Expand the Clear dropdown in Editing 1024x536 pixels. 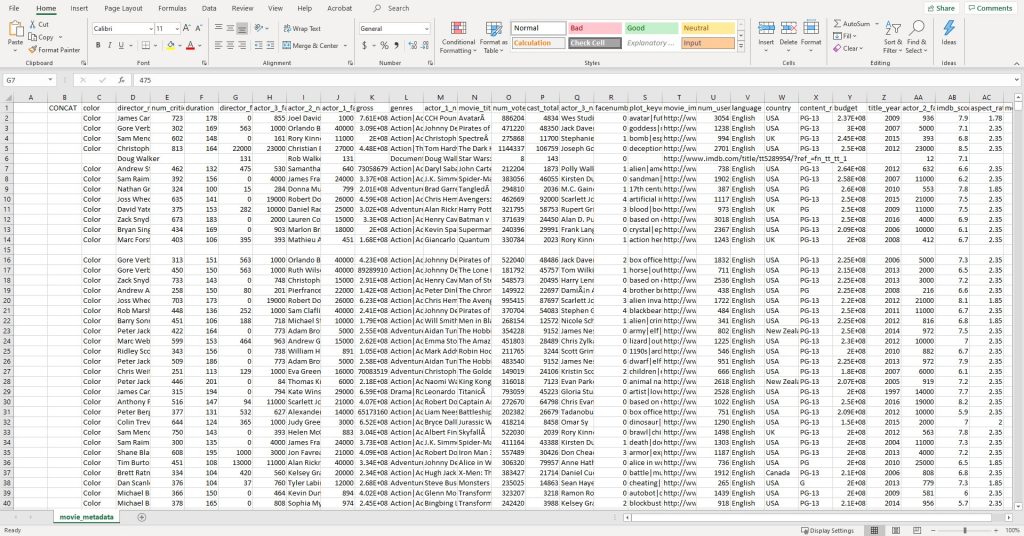click(x=861, y=48)
